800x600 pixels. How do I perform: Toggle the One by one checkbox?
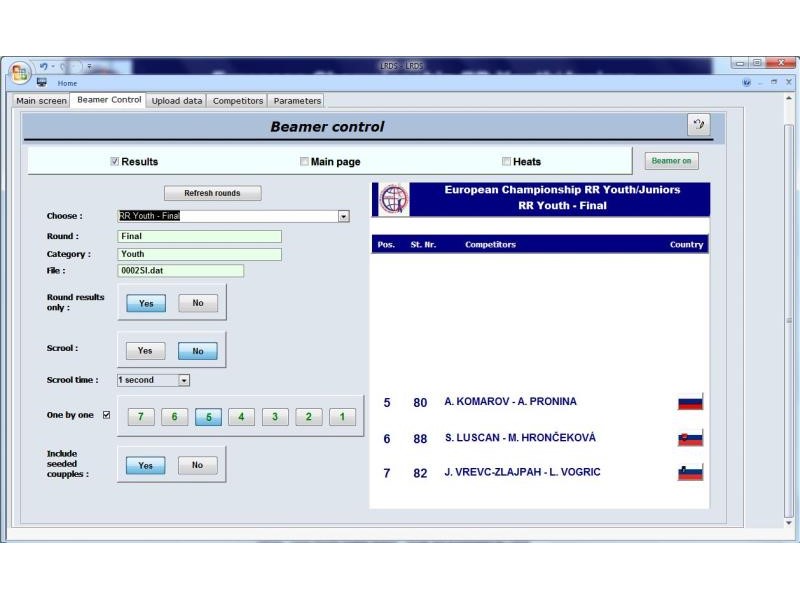[x=107, y=415]
